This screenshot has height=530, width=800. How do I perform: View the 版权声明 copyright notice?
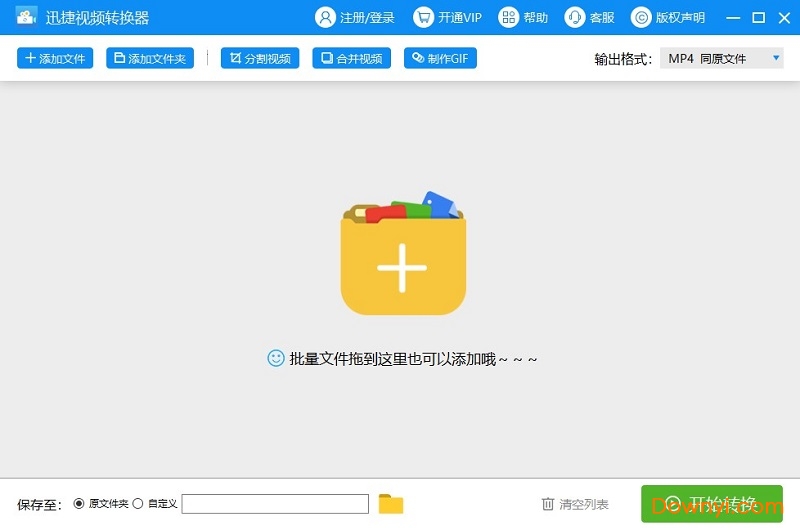pos(668,17)
